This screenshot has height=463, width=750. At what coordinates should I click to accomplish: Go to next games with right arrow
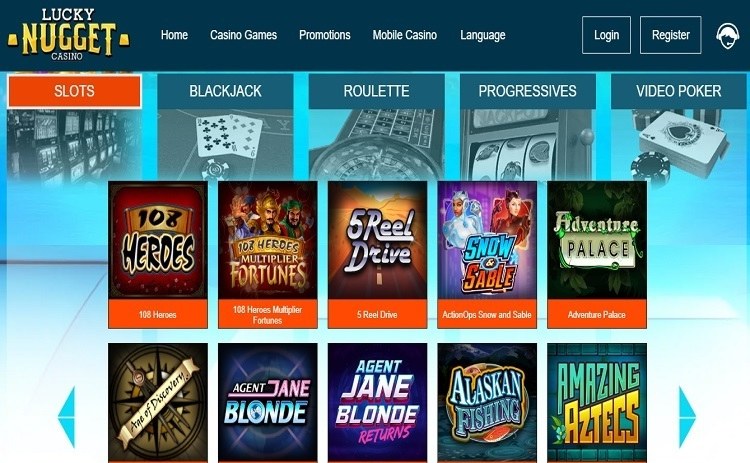(687, 417)
